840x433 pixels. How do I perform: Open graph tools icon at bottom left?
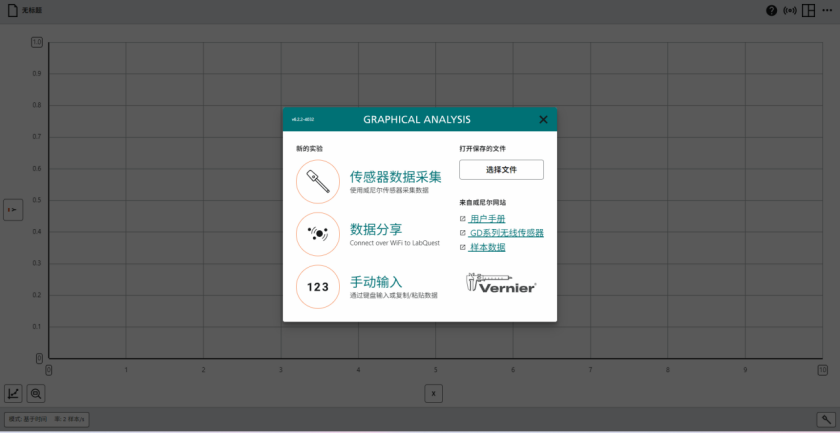[x=13, y=393]
